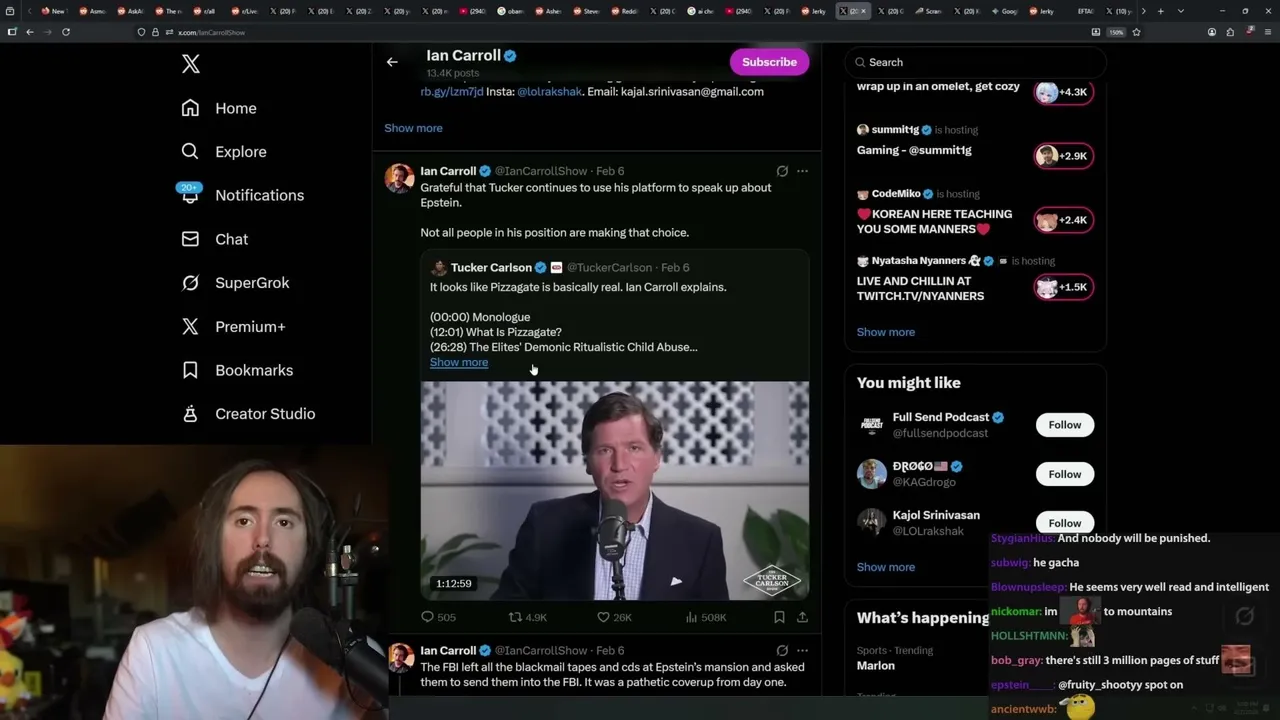Expand the quoted Tucker Carlson tweet text

point(459,362)
